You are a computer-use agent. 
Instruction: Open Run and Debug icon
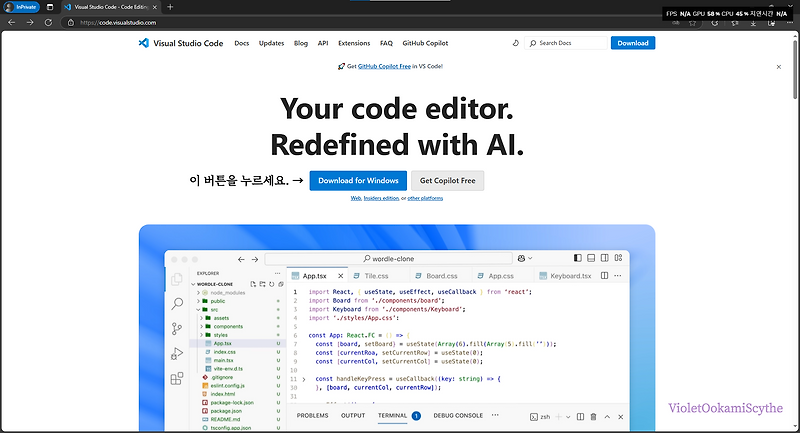[x=177, y=353]
